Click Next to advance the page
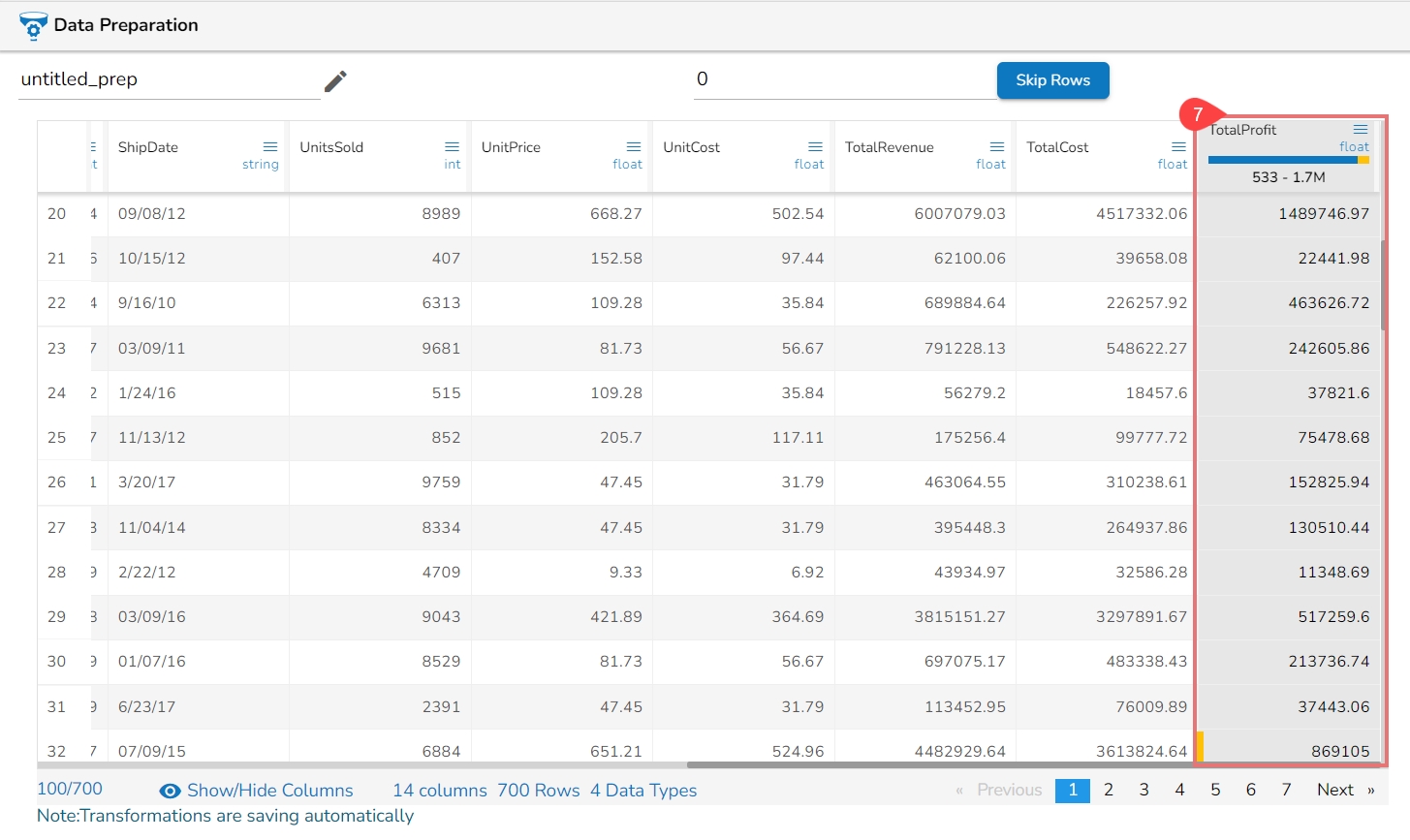The image size is (1410, 840). (x=1335, y=791)
